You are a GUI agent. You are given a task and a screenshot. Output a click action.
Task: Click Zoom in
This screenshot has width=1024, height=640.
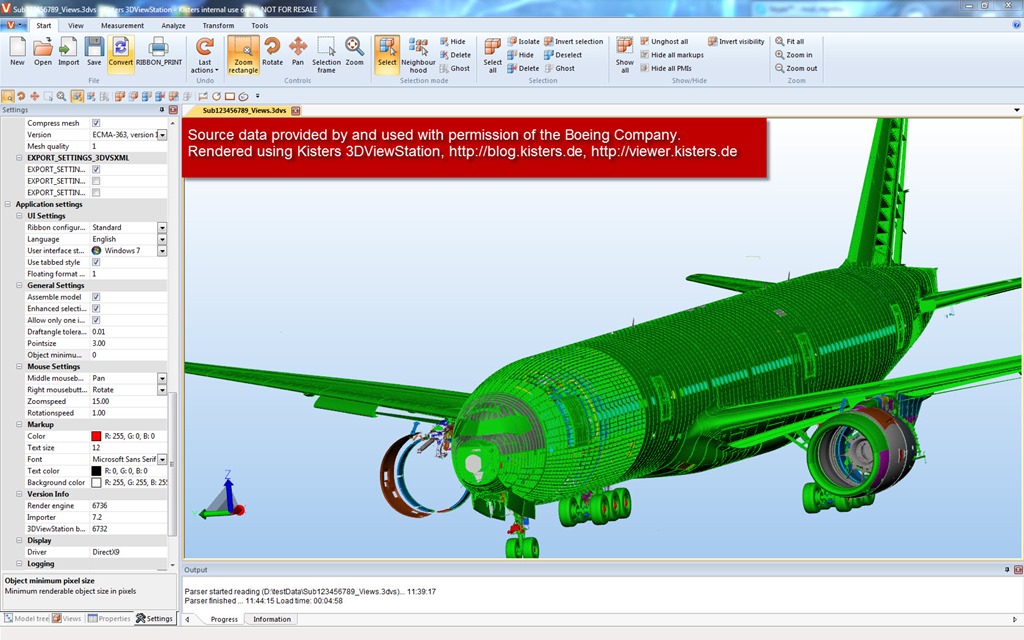pos(793,55)
